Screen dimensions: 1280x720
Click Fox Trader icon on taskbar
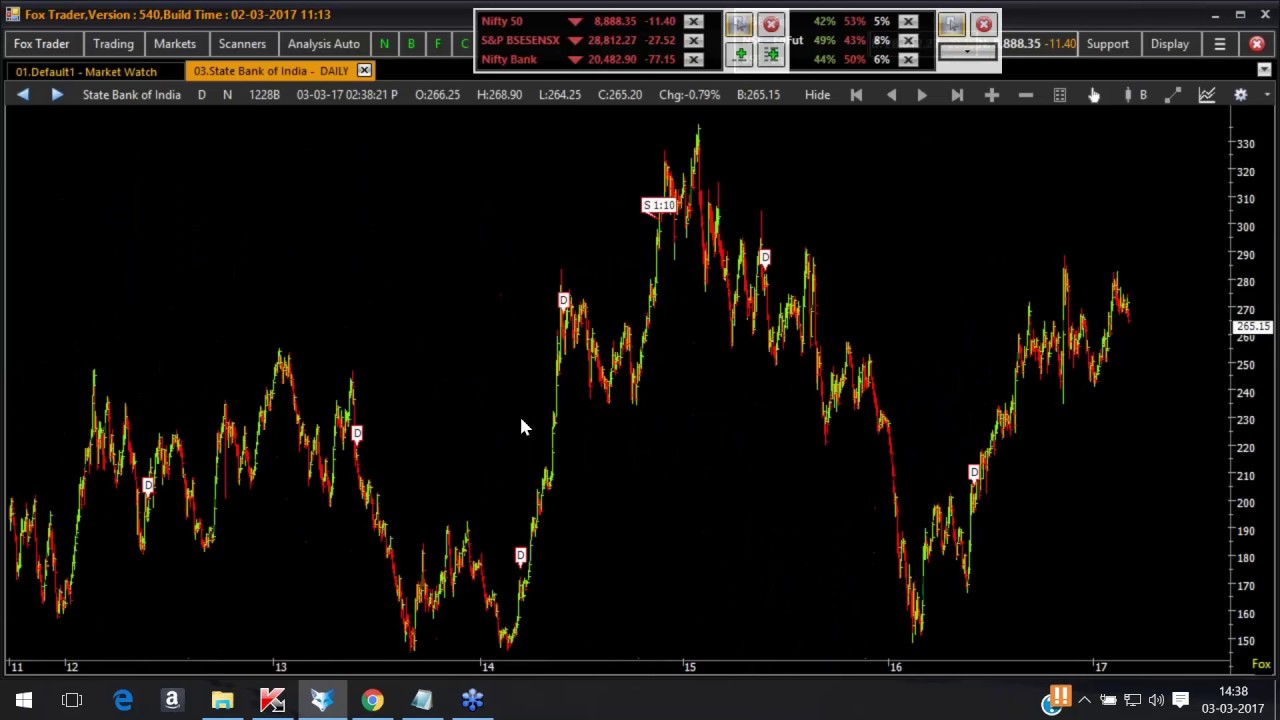[322, 700]
